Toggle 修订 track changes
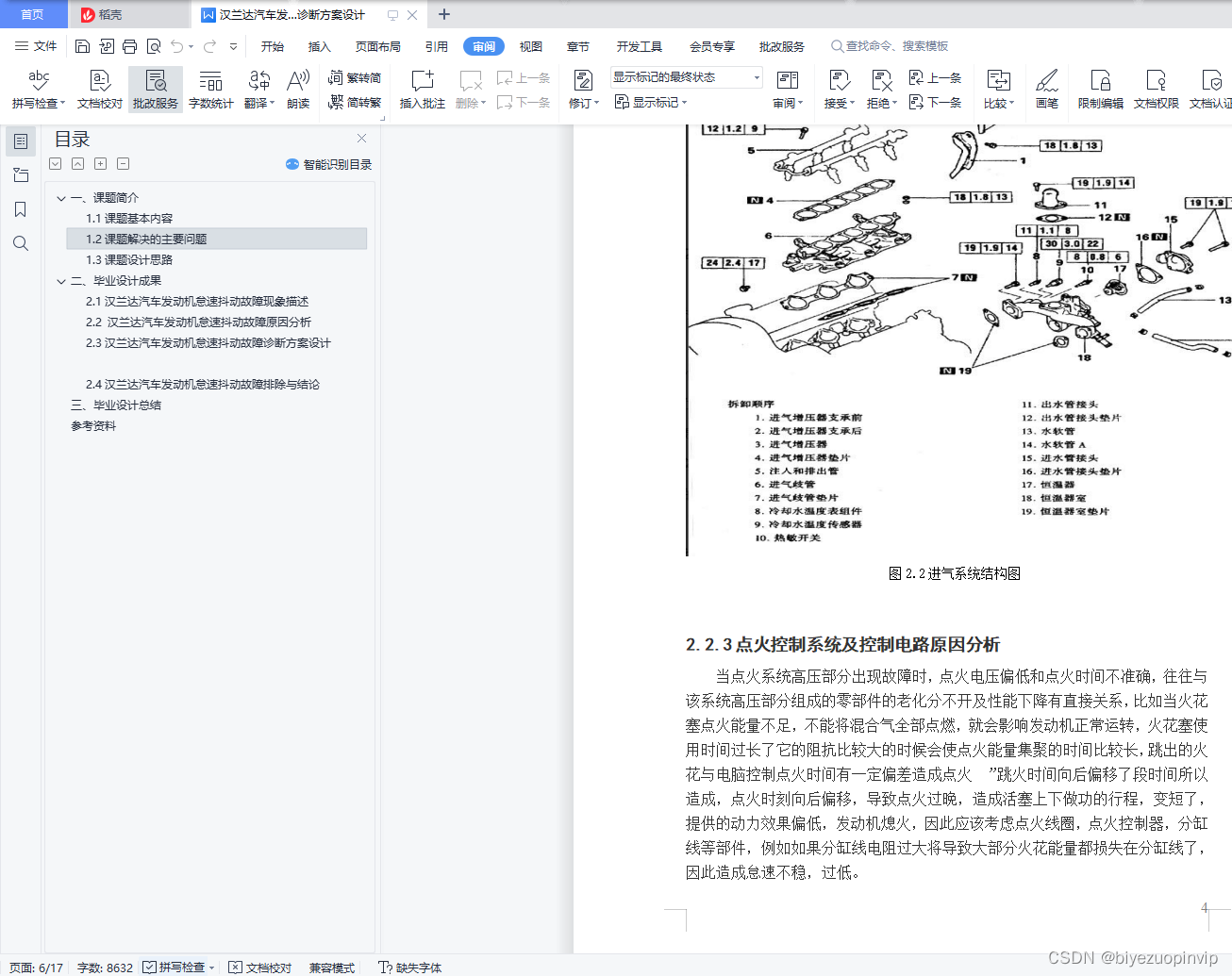Viewport: 1232px width, 976px height. [583, 81]
